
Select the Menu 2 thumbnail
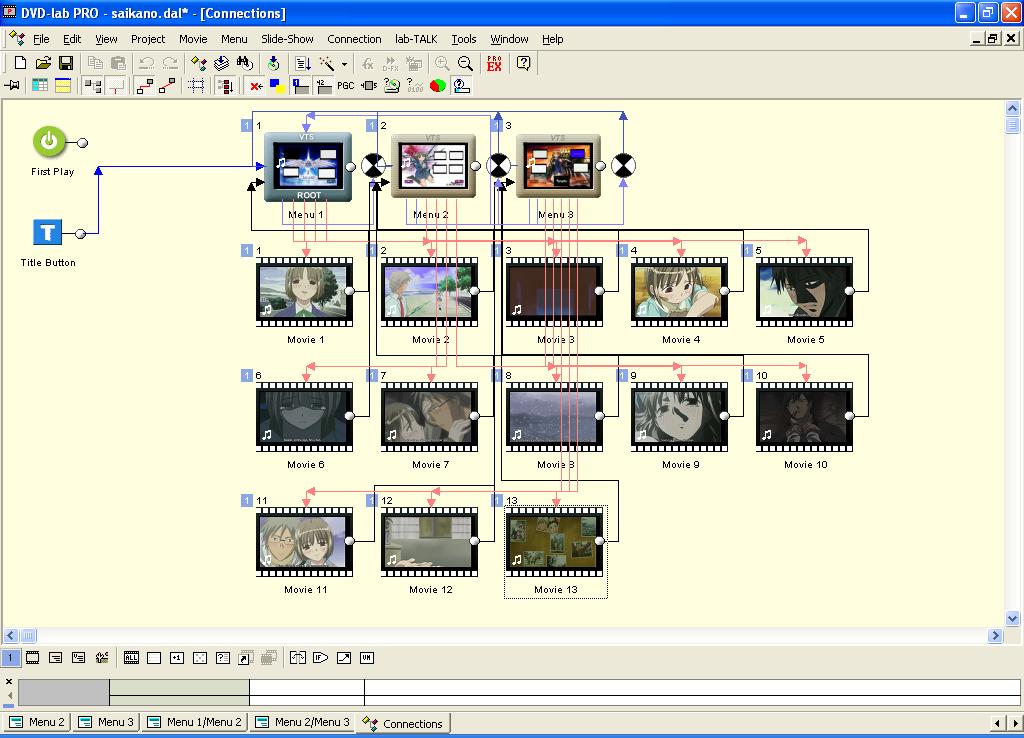(x=433, y=166)
